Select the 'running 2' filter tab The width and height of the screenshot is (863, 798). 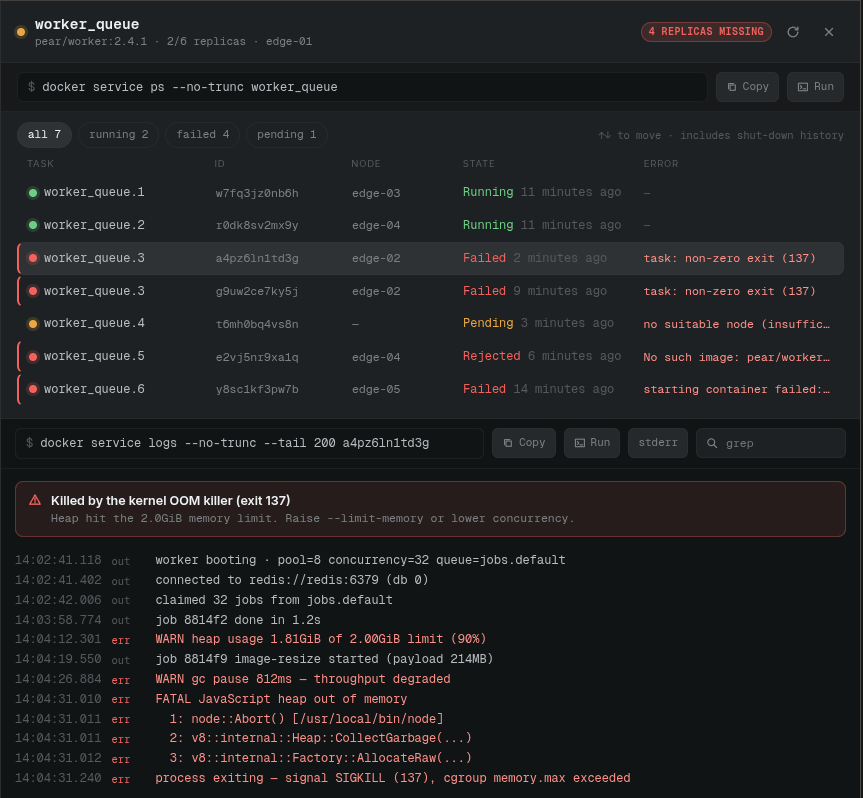[x=118, y=135]
